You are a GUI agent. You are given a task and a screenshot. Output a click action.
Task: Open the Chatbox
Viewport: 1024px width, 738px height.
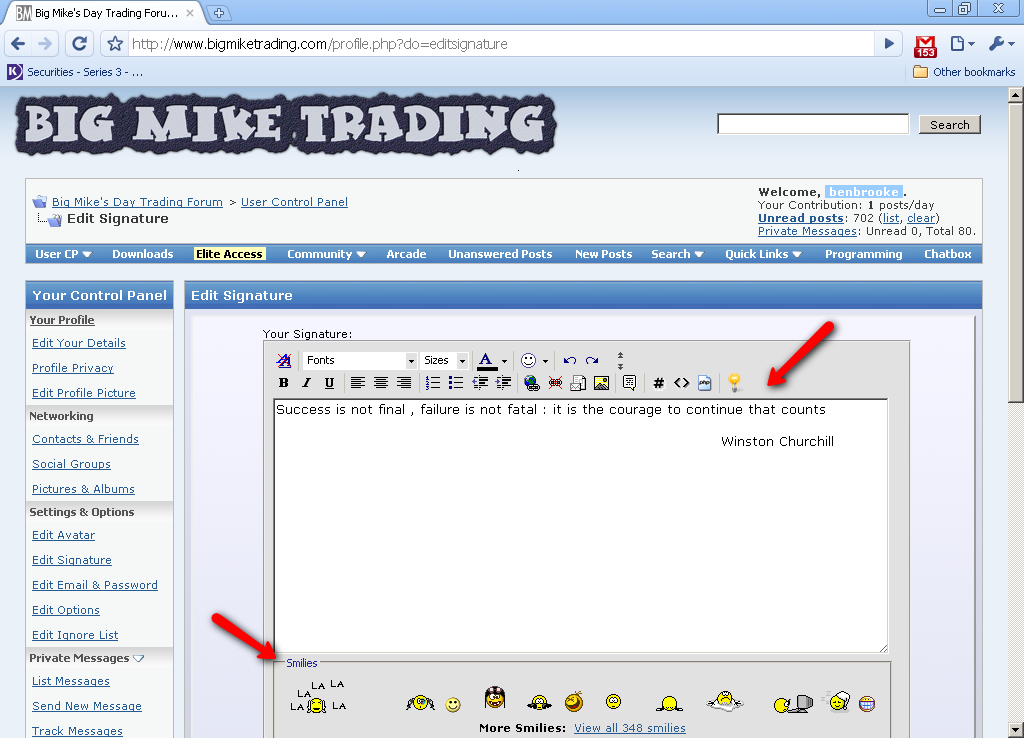pos(948,254)
